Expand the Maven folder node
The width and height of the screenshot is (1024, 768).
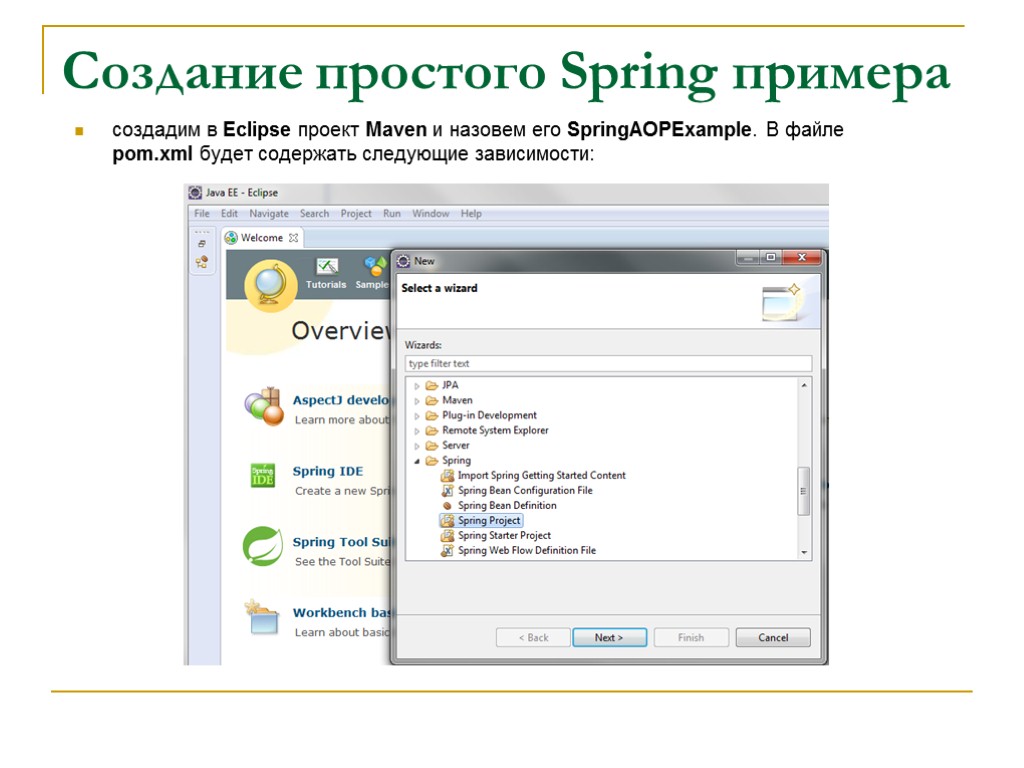(417, 401)
